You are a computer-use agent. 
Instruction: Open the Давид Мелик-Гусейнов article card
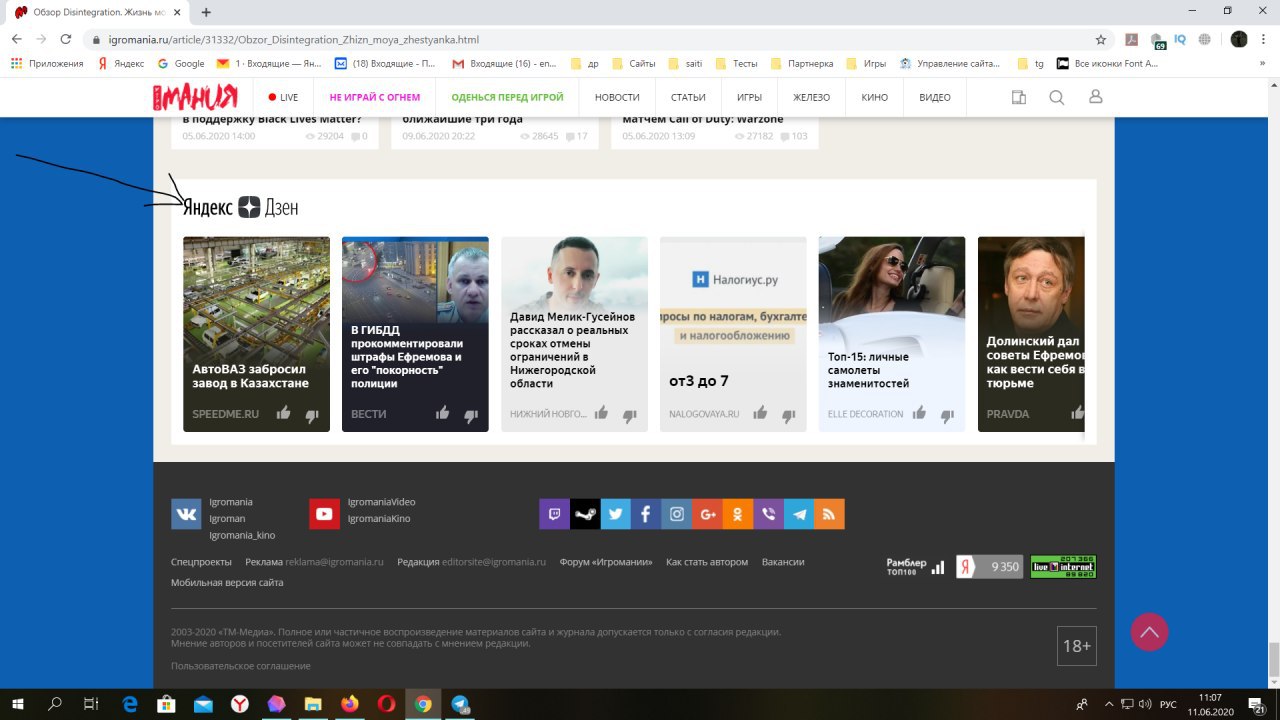coord(574,334)
